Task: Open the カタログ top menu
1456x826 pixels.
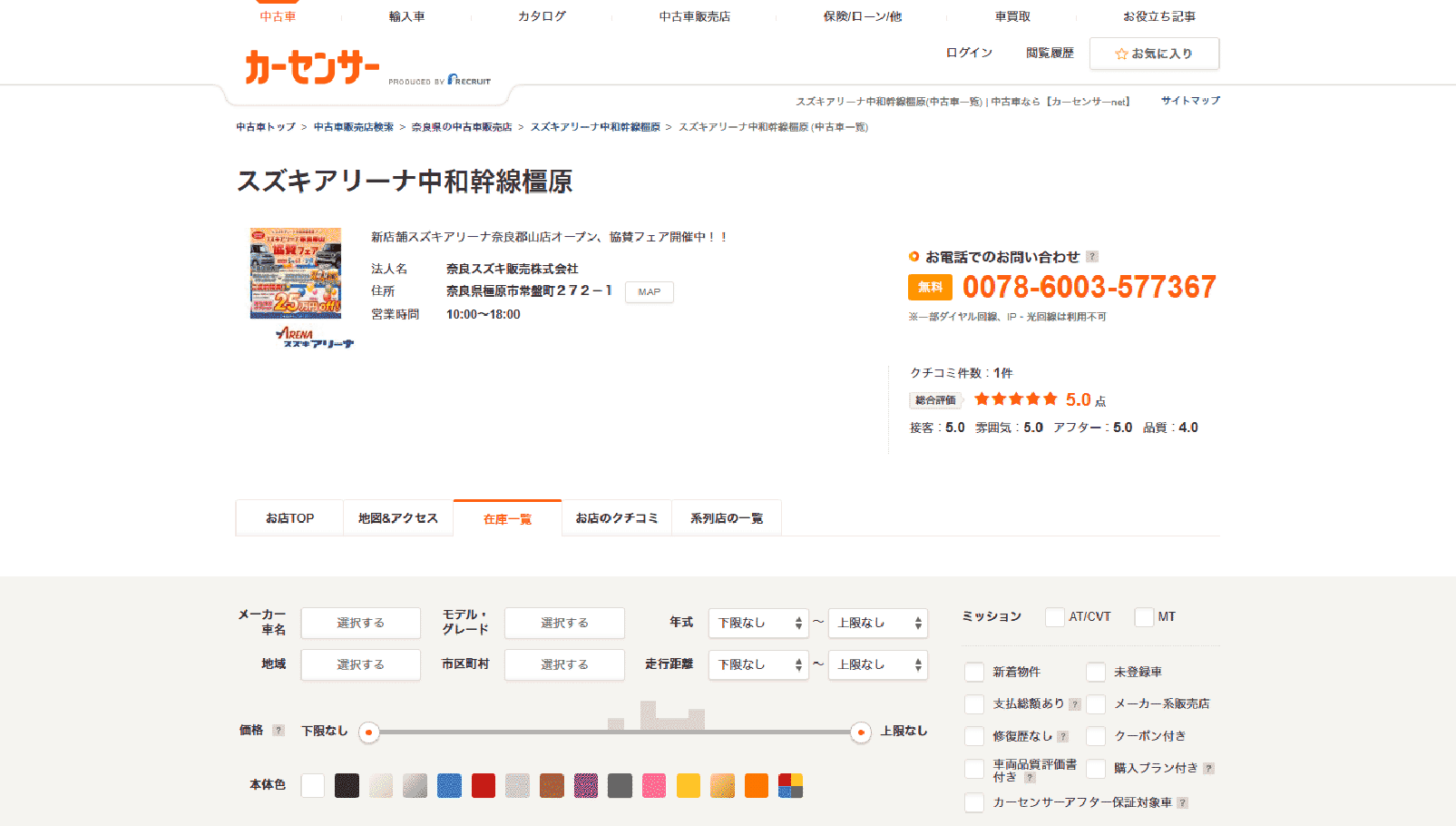Action: click(542, 16)
